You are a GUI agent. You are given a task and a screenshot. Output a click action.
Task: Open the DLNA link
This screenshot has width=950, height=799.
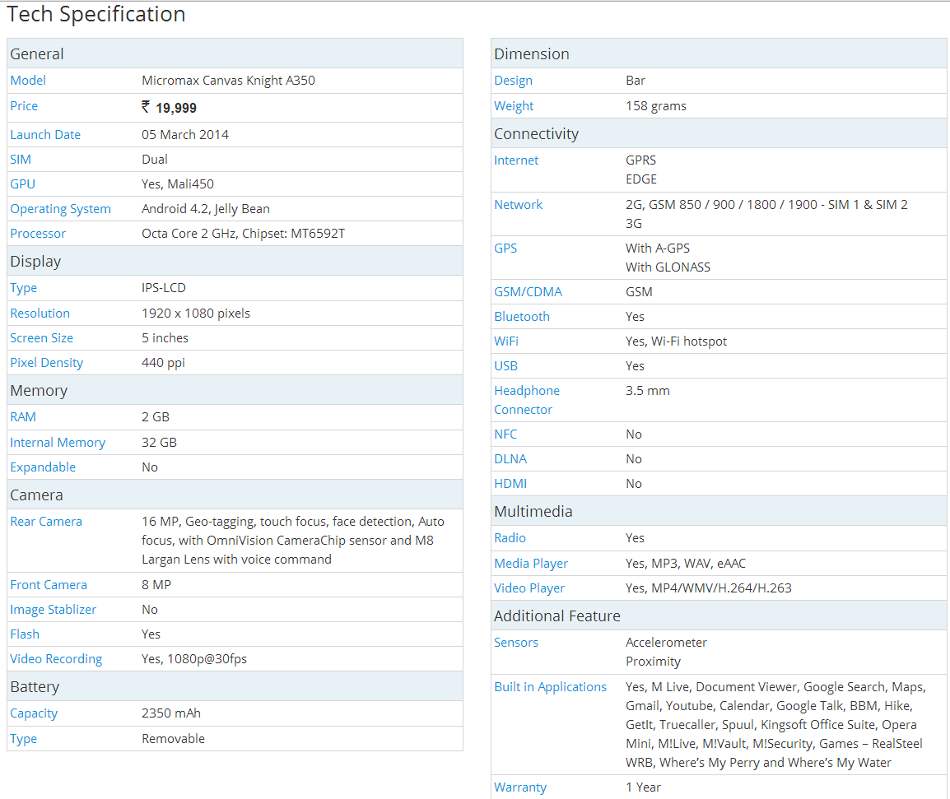(510, 459)
